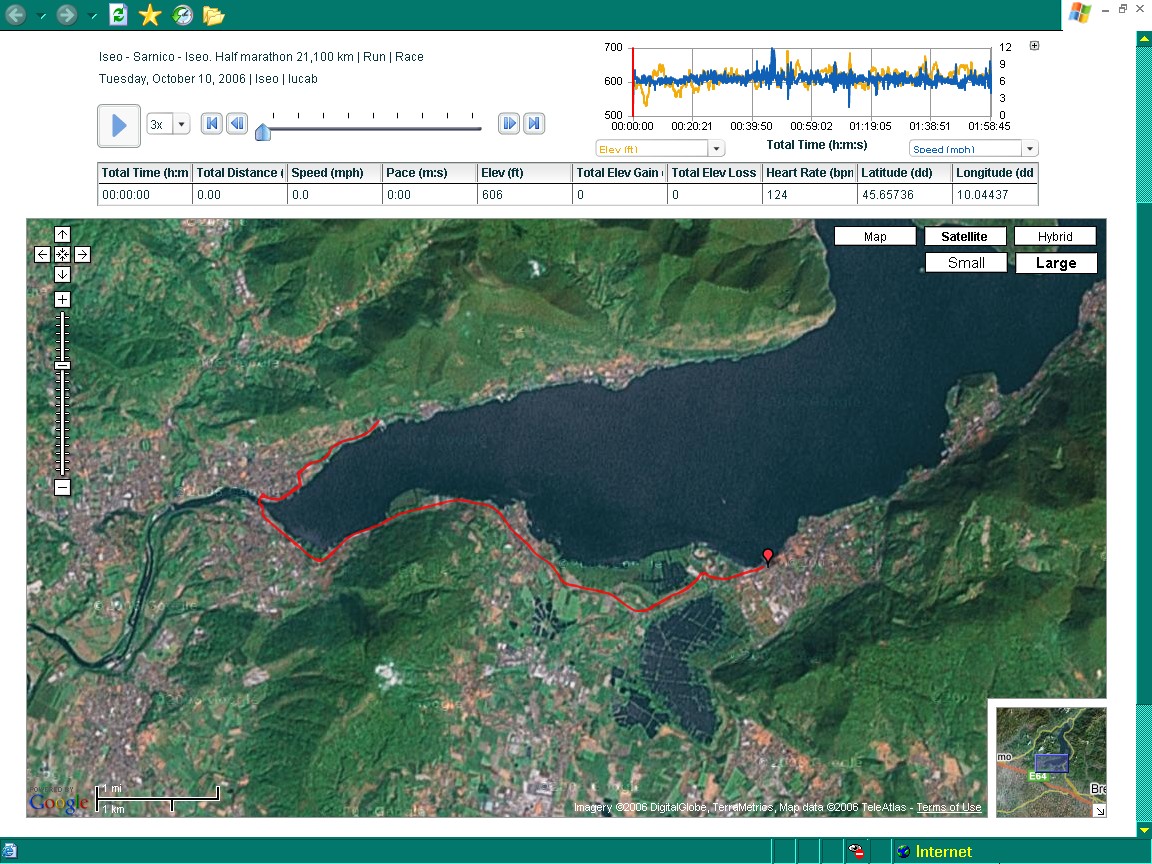
Task: Skip to end of the activity playback
Action: [535, 123]
